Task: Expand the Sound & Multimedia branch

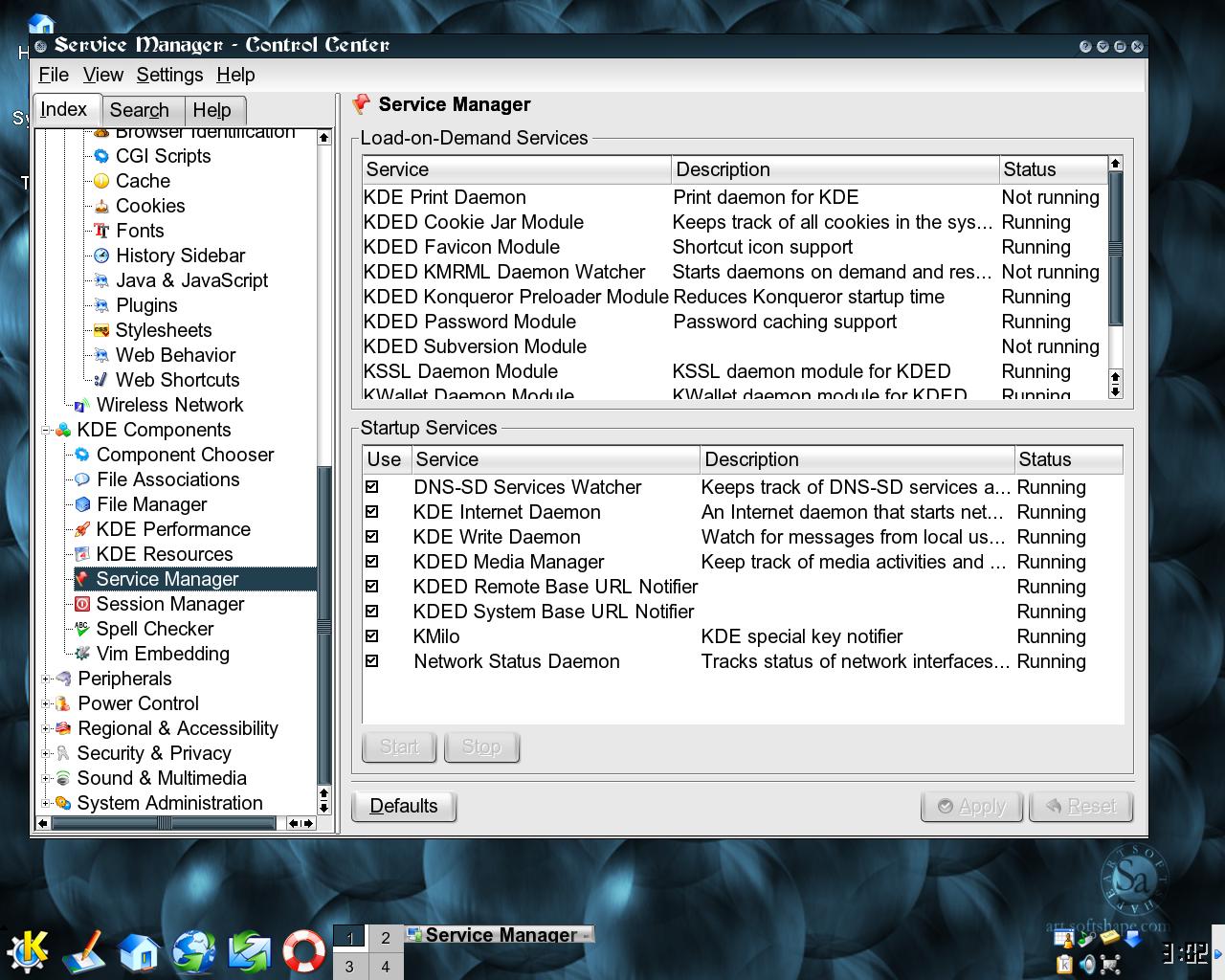Action: point(46,778)
